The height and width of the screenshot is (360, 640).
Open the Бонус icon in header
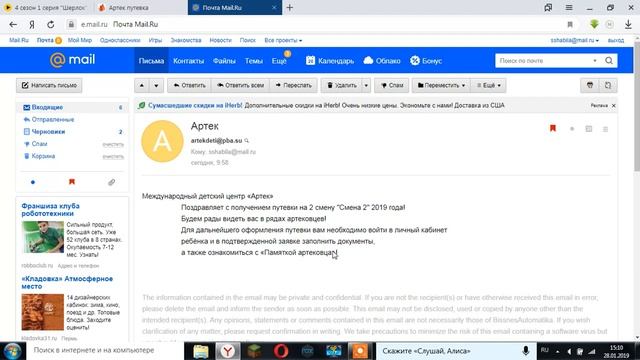(x=415, y=60)
